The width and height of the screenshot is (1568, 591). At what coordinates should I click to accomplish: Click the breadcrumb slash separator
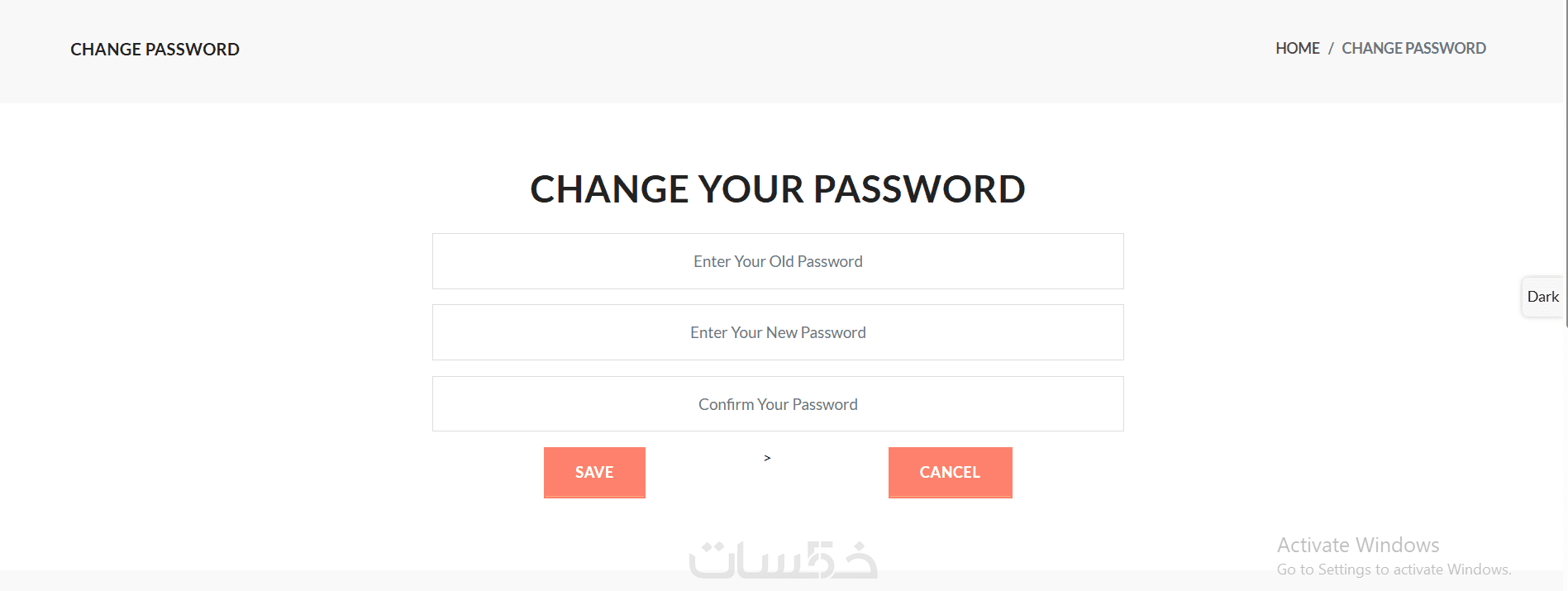tap(1331, 49)
